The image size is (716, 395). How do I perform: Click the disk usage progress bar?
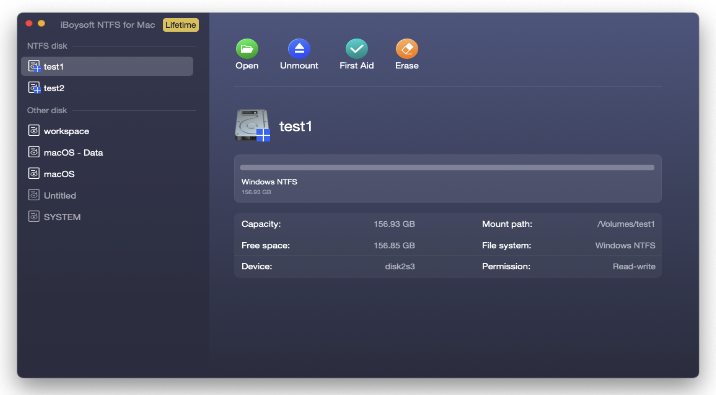point(447,168)
